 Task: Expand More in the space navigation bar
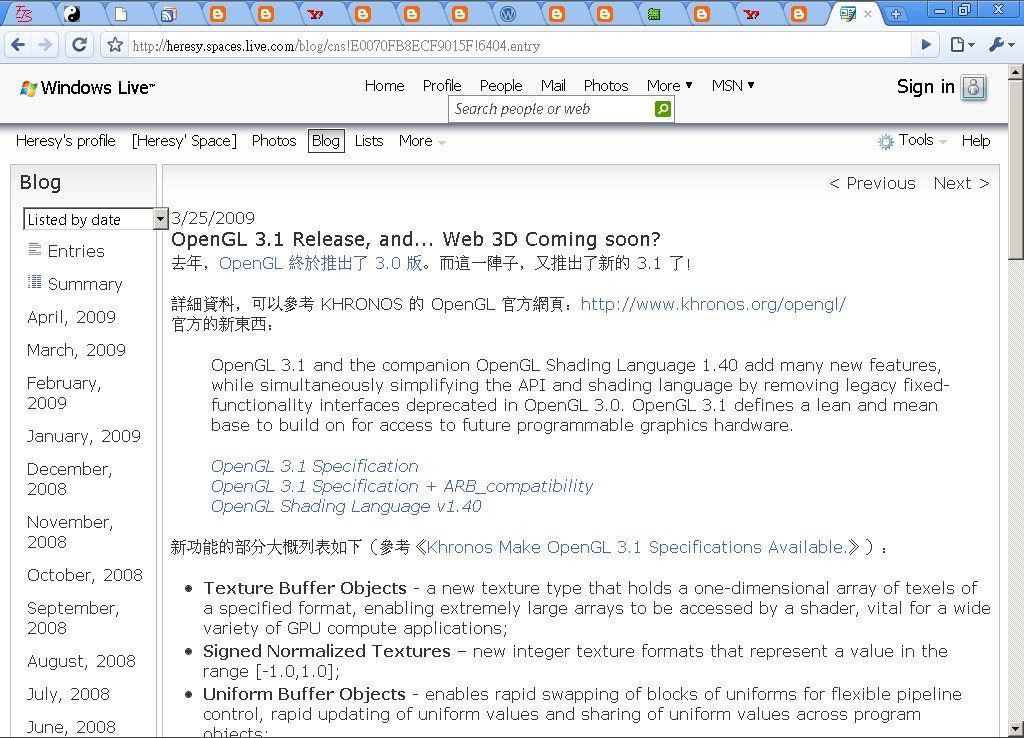[x=422, y=141]
